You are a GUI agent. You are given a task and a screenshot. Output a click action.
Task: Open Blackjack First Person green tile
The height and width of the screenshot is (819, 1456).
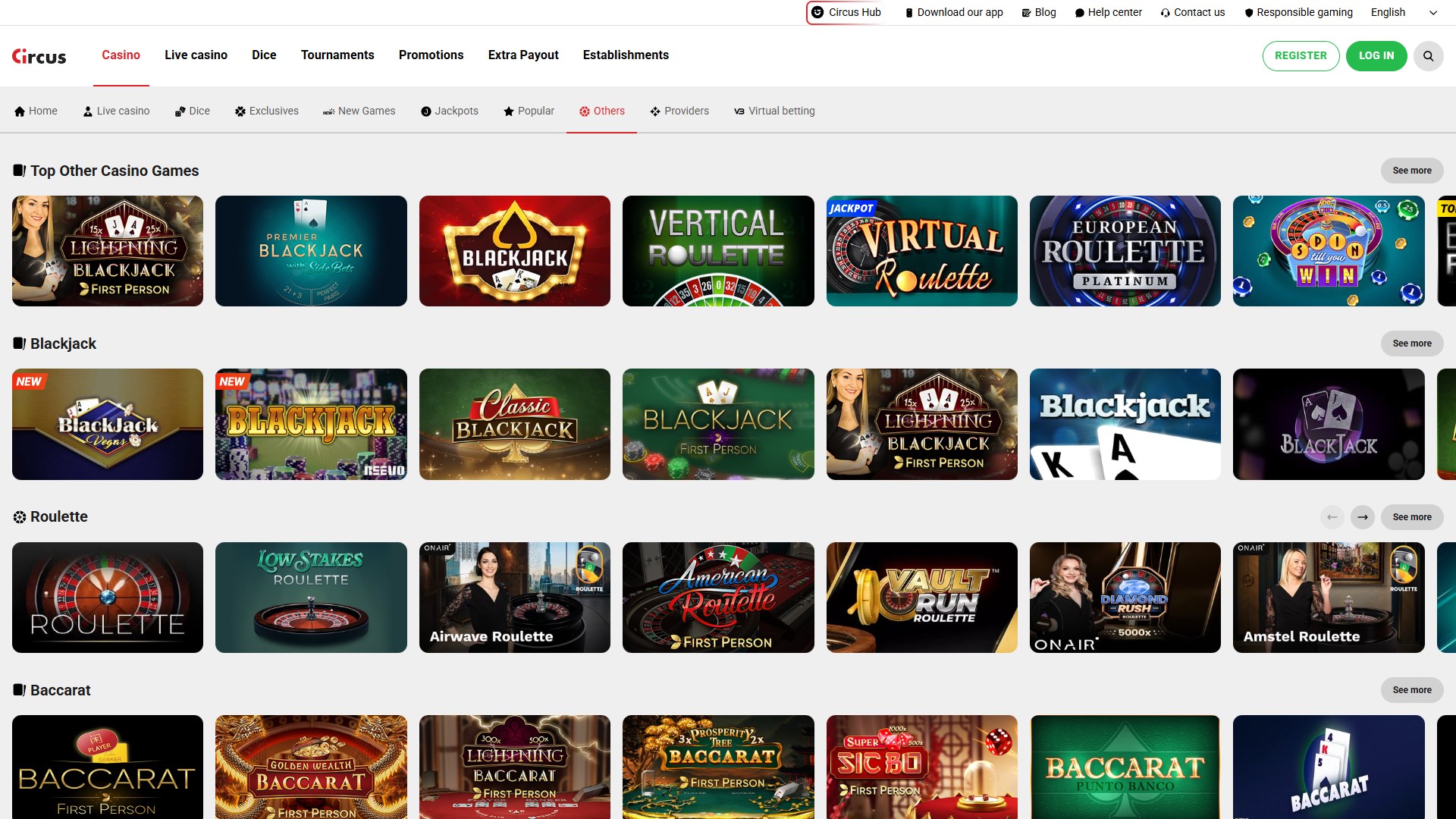click(718, 425)
